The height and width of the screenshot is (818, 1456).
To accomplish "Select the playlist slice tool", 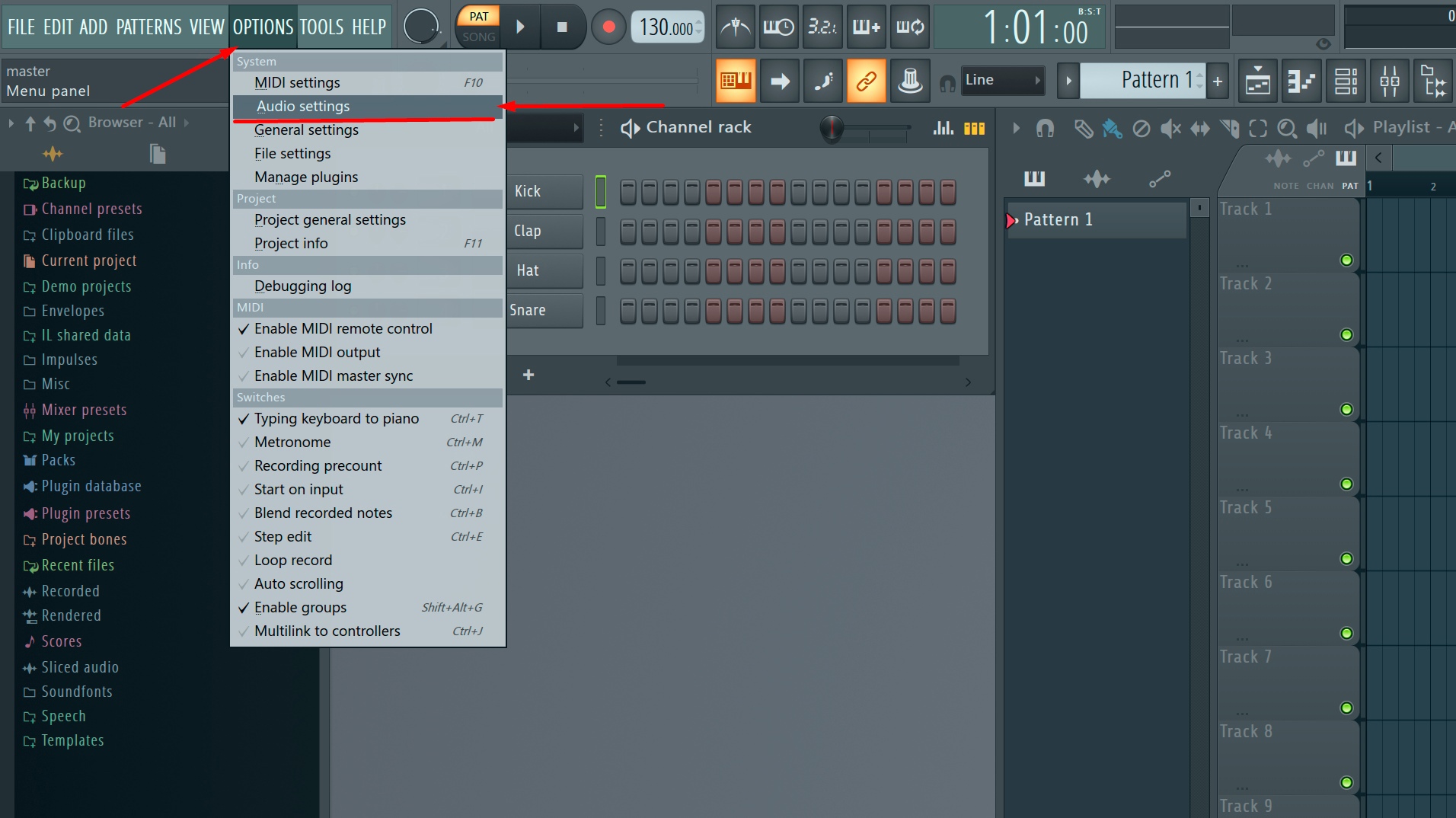I will click(x=1229, y=128).
